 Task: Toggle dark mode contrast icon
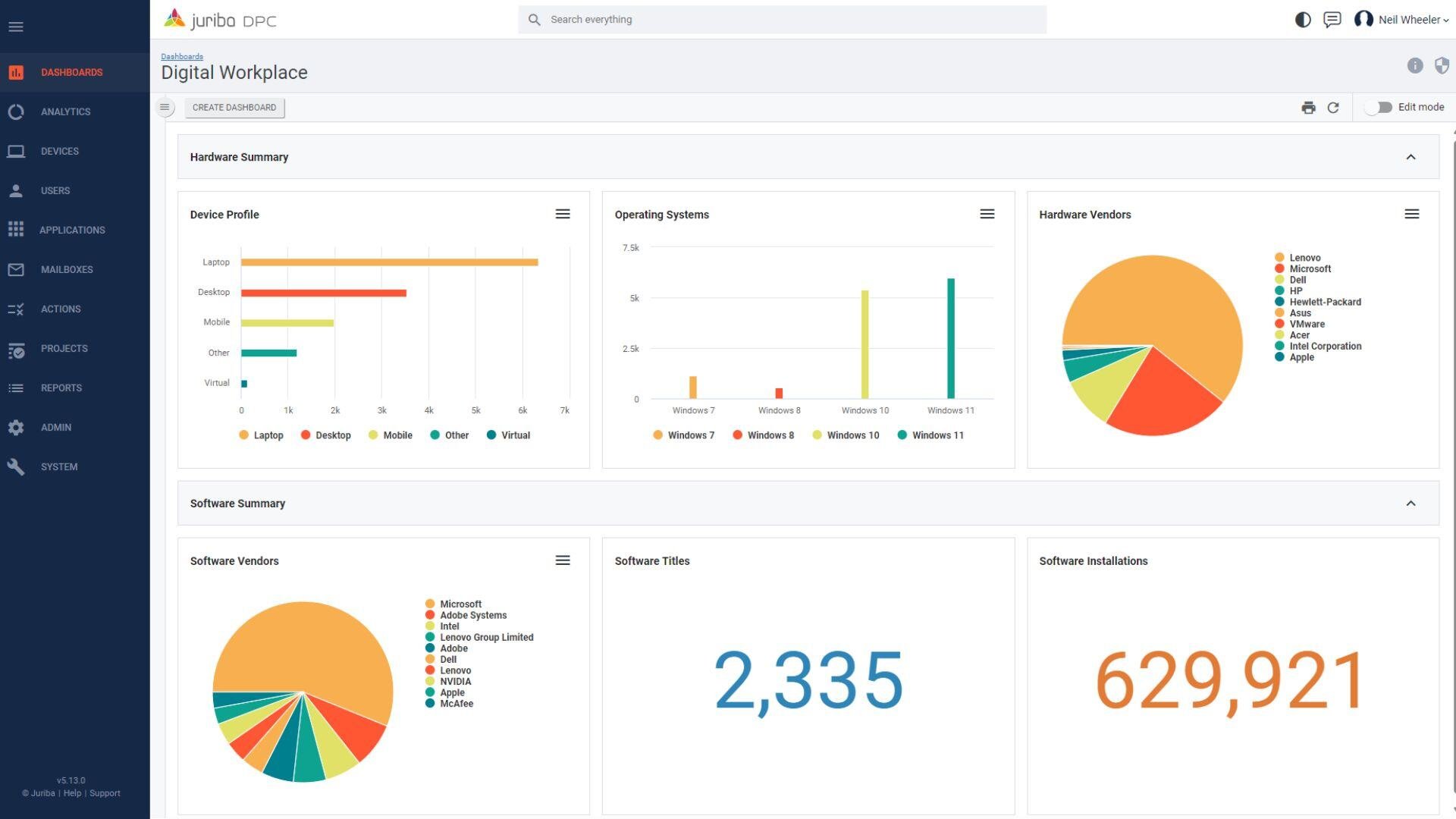coord(1302,19)
